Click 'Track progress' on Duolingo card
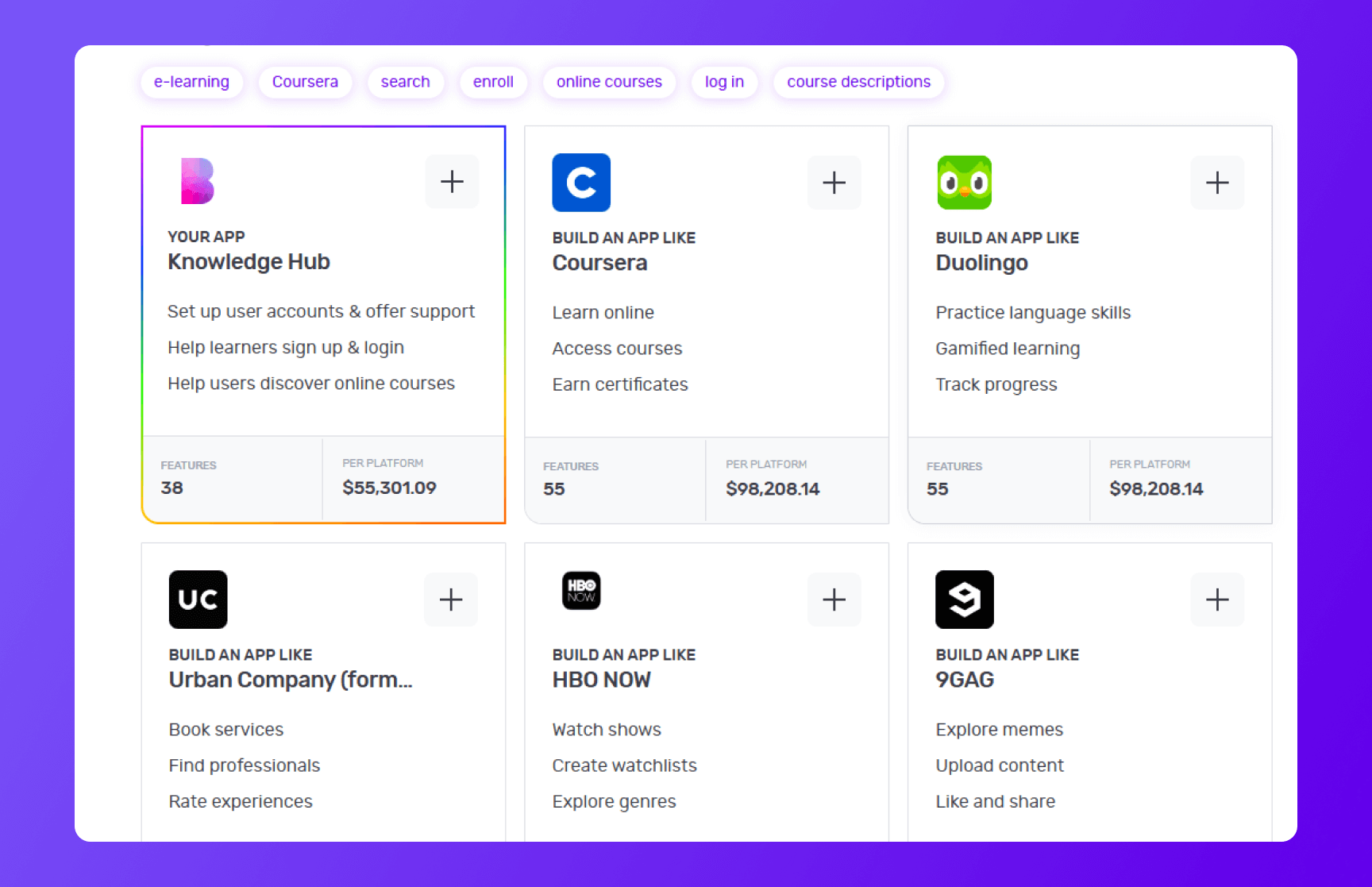The width and height of the screenshot is (1372, 887). (996, 384)
